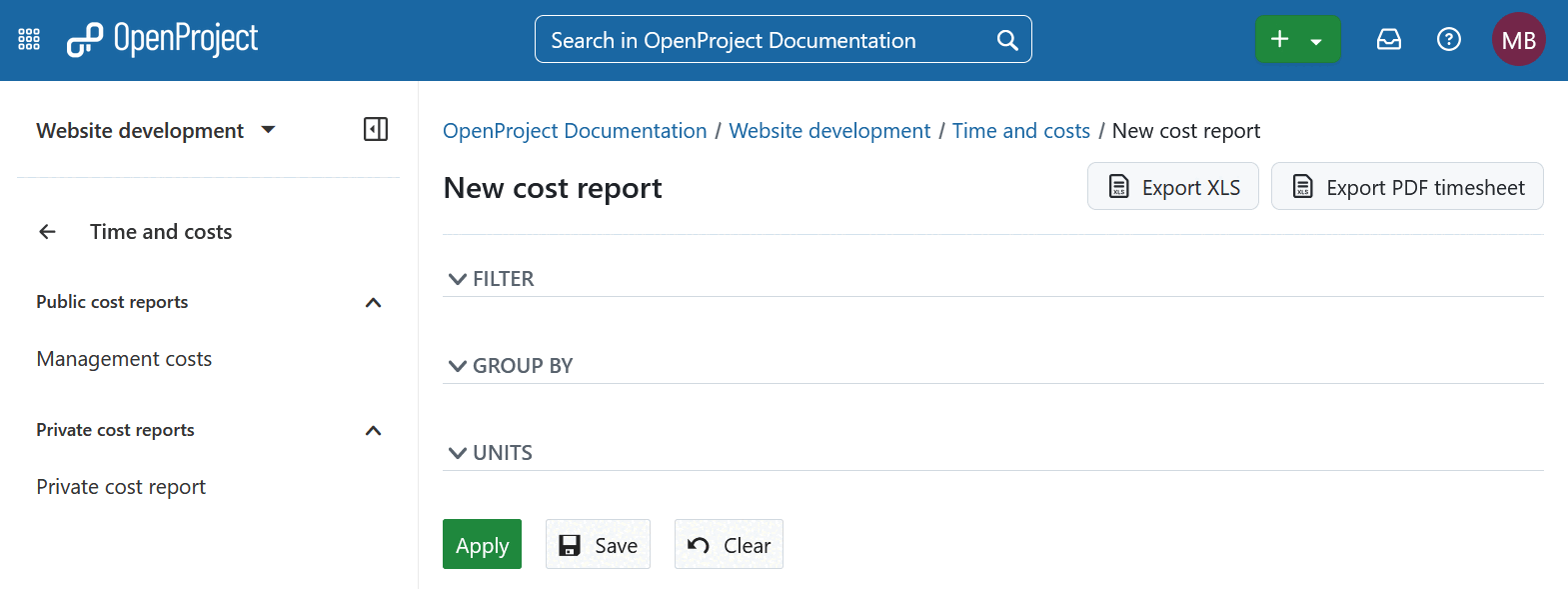1568x589 pixels.
Task: Collapse the Public cost reports group
Action: coord(373,303)
